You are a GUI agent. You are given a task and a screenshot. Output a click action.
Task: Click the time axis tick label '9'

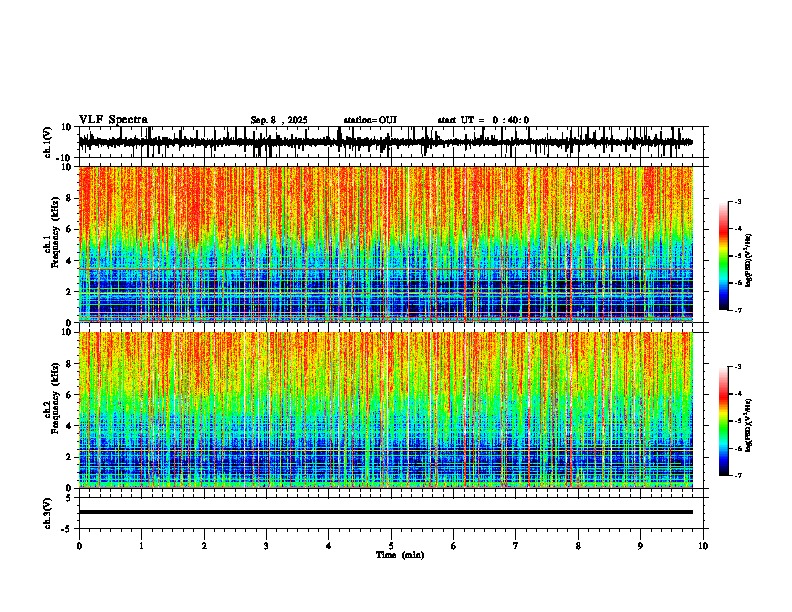click(640, 546)
